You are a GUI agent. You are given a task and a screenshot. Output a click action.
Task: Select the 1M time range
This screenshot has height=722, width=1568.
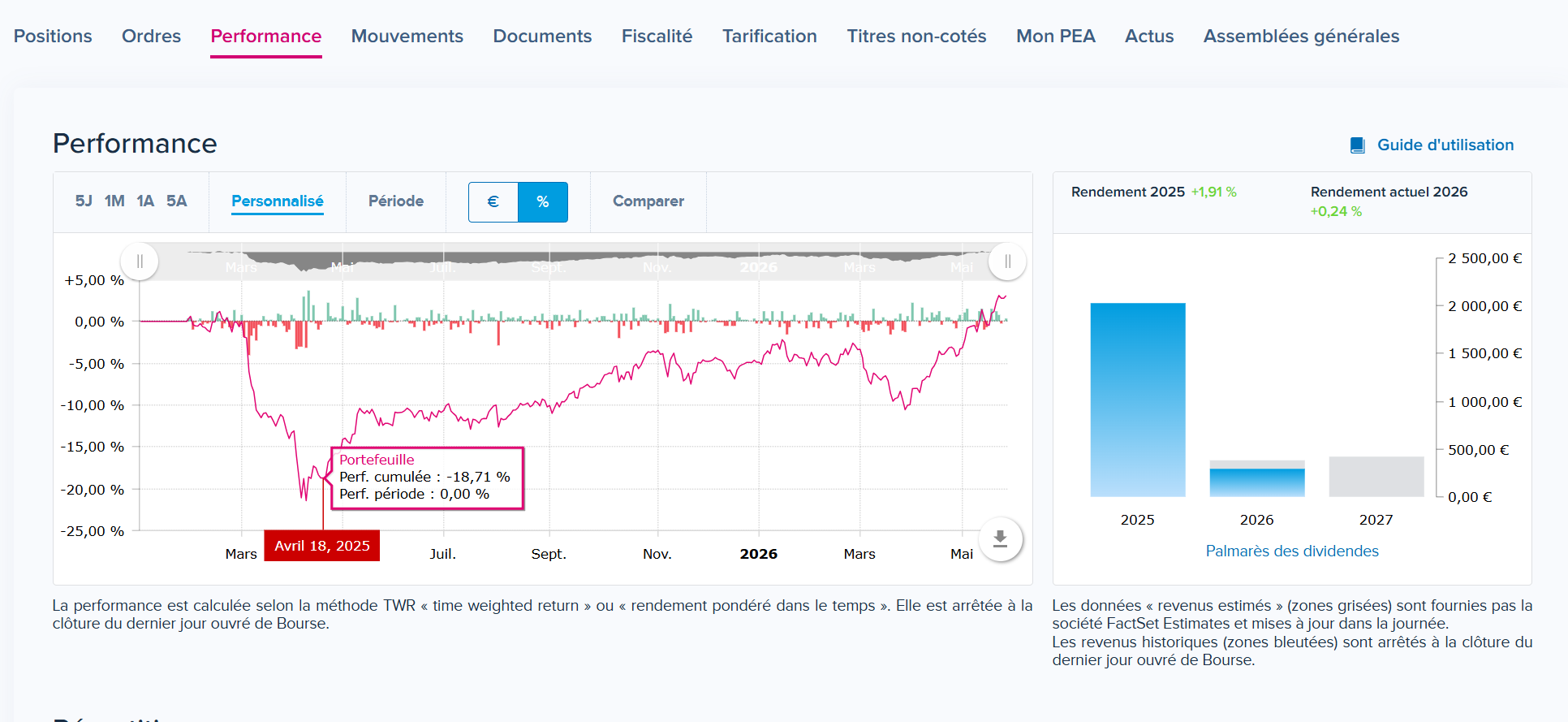pos(114,201)
